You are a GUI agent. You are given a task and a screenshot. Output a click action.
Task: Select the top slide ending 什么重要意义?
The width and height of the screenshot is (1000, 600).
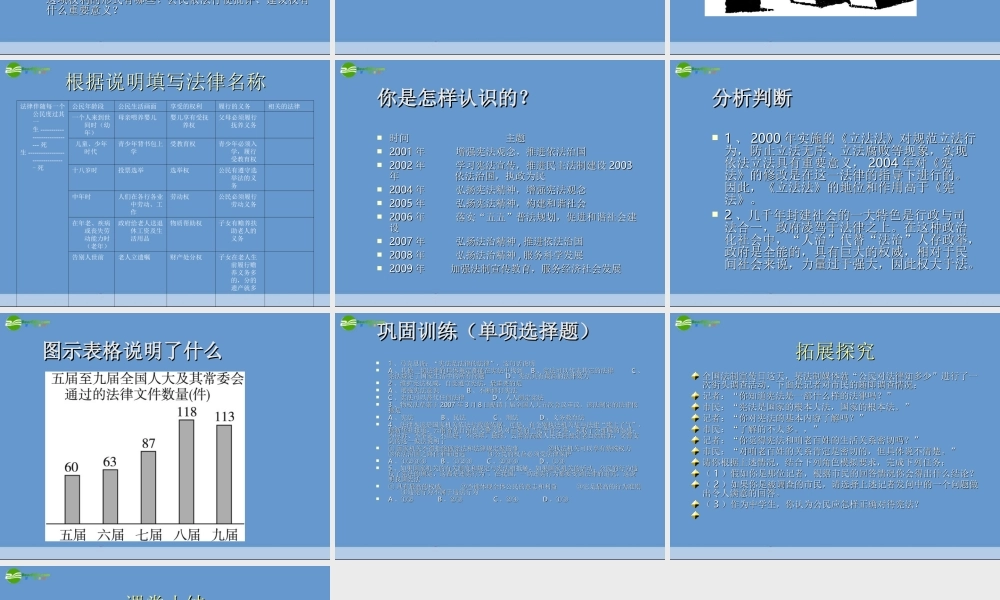pyautogui.click(x=165, y=26)
